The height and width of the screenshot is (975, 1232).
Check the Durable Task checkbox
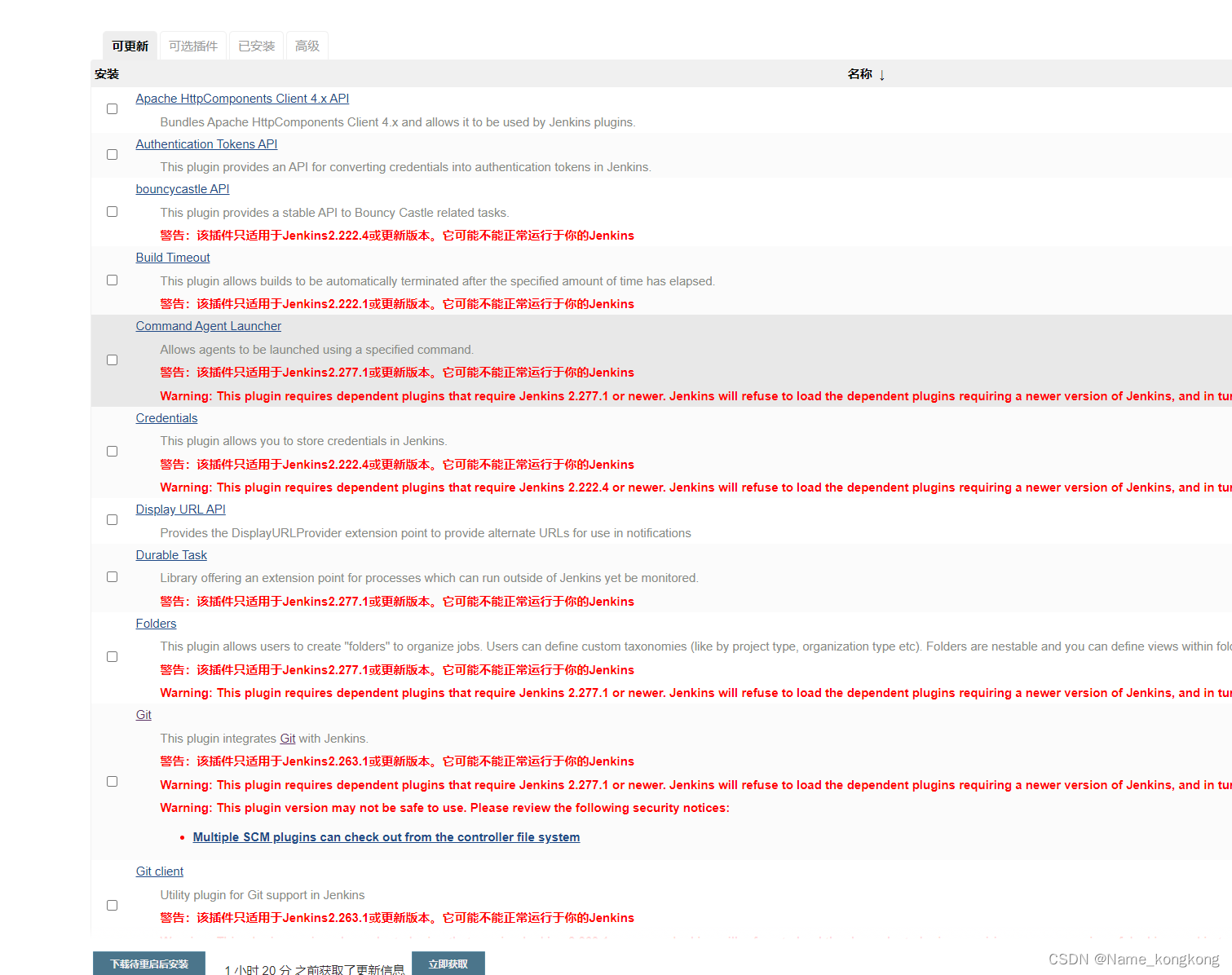coord(112,576)
